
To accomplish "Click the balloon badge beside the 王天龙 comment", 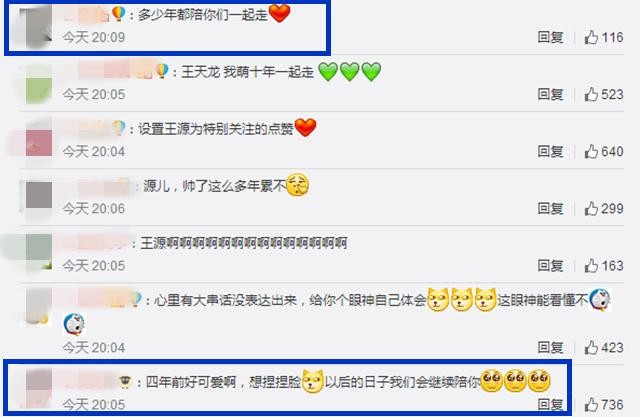I will 162,71.
